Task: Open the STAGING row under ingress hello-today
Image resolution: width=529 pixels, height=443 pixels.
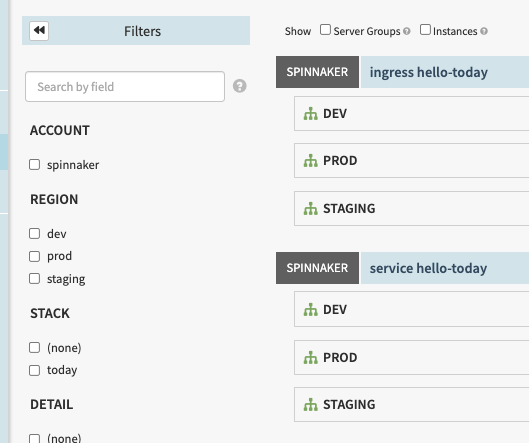Action: click(412, 209)
